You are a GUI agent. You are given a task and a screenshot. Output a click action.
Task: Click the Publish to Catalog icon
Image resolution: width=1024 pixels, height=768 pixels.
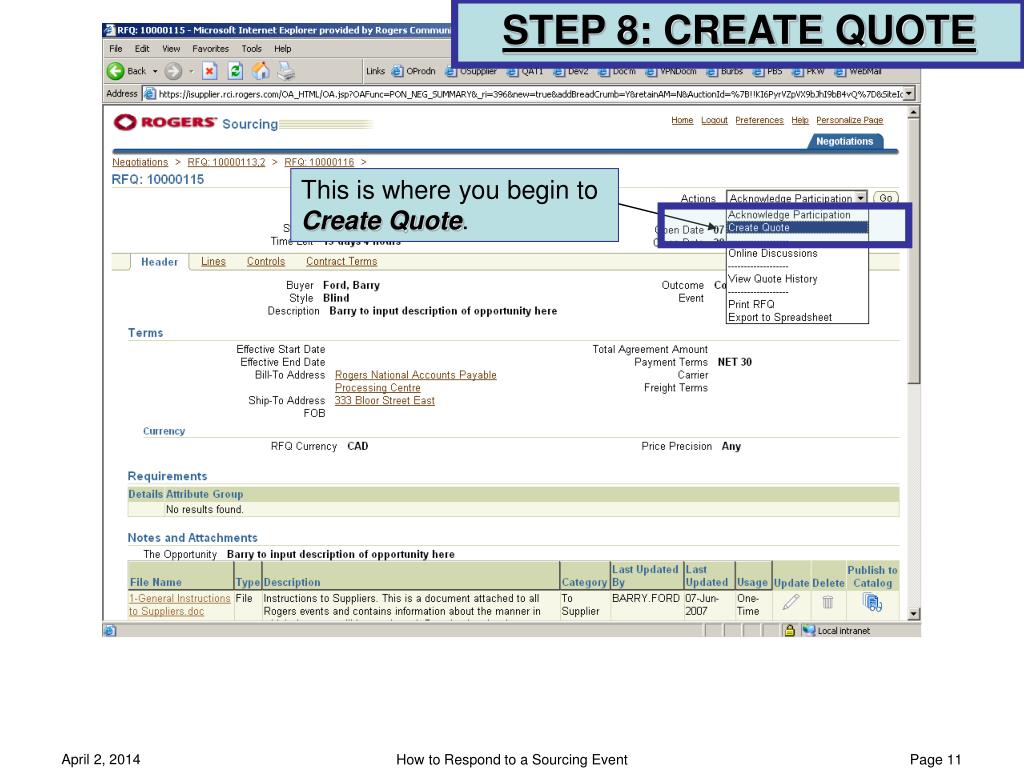(x=872, y=601)
